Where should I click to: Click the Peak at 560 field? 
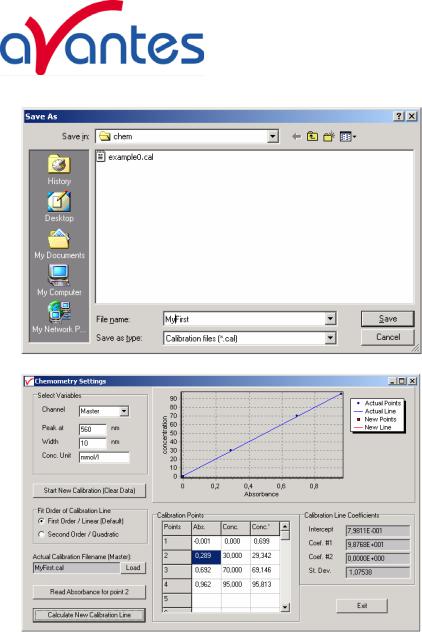[x=93, y=429]
